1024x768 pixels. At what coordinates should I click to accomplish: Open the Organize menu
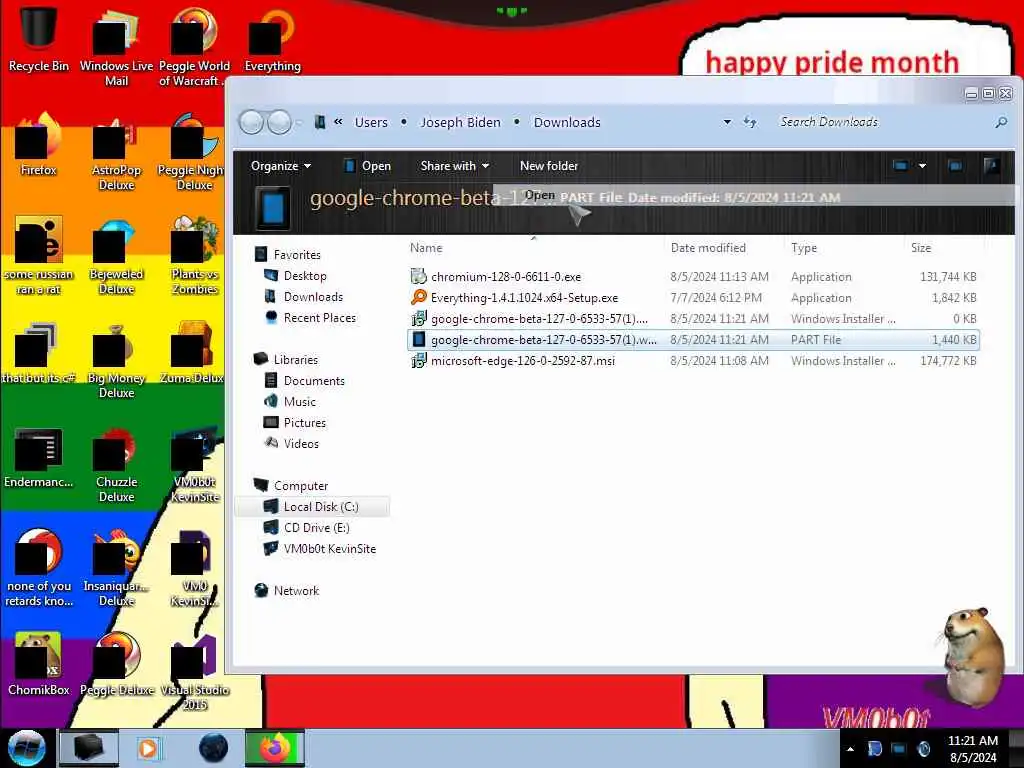[x=281, y=166]
